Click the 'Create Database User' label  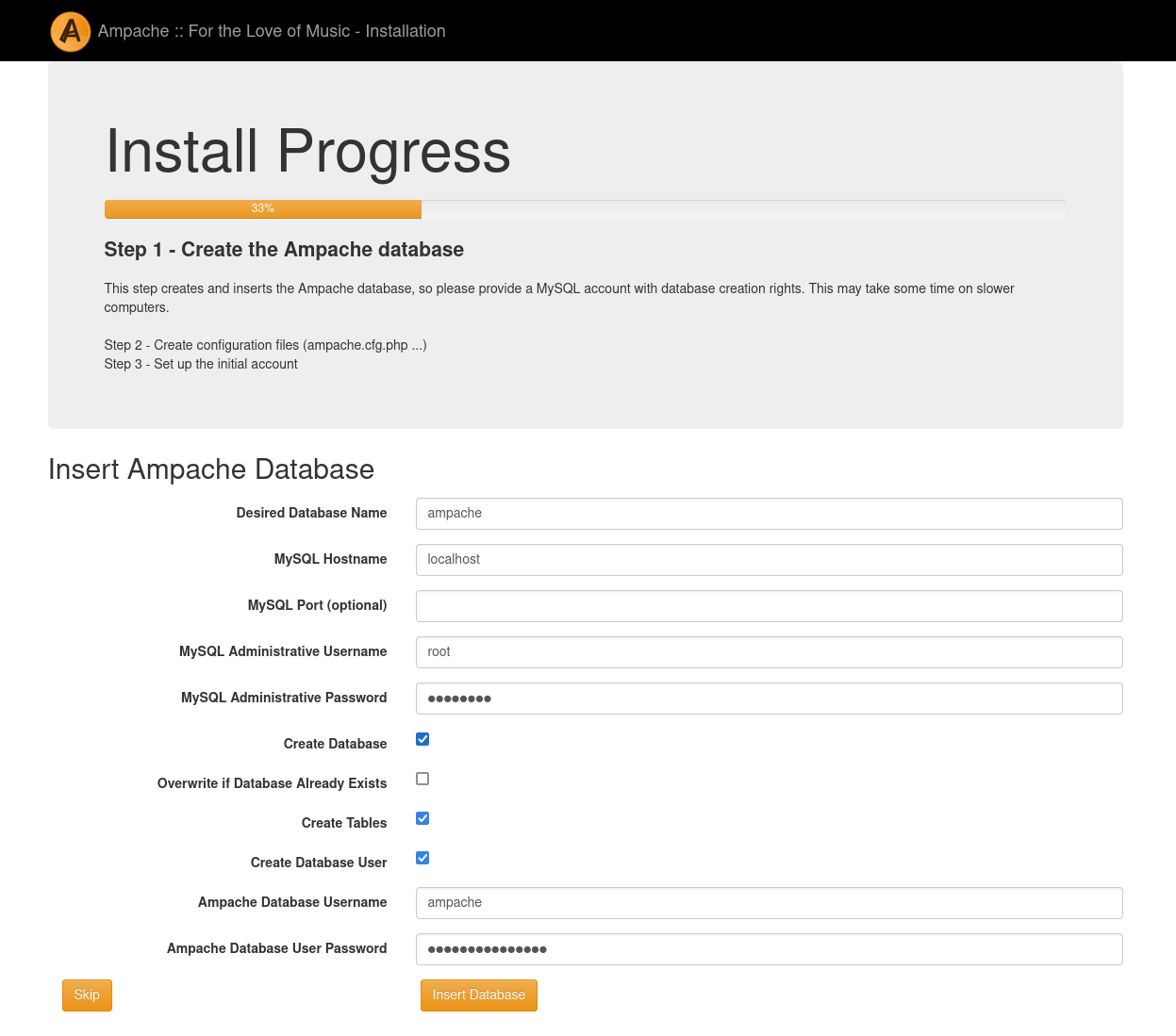click(319, 863)
